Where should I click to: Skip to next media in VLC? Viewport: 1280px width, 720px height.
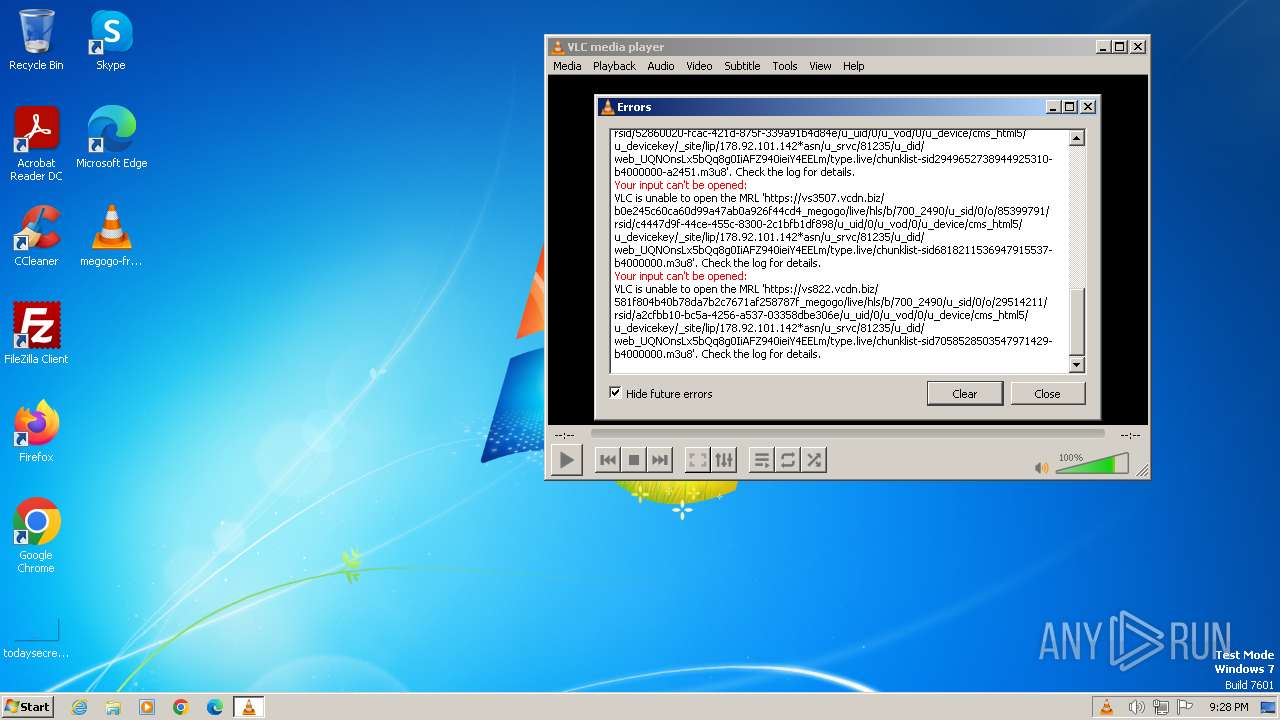coord(659,460)
